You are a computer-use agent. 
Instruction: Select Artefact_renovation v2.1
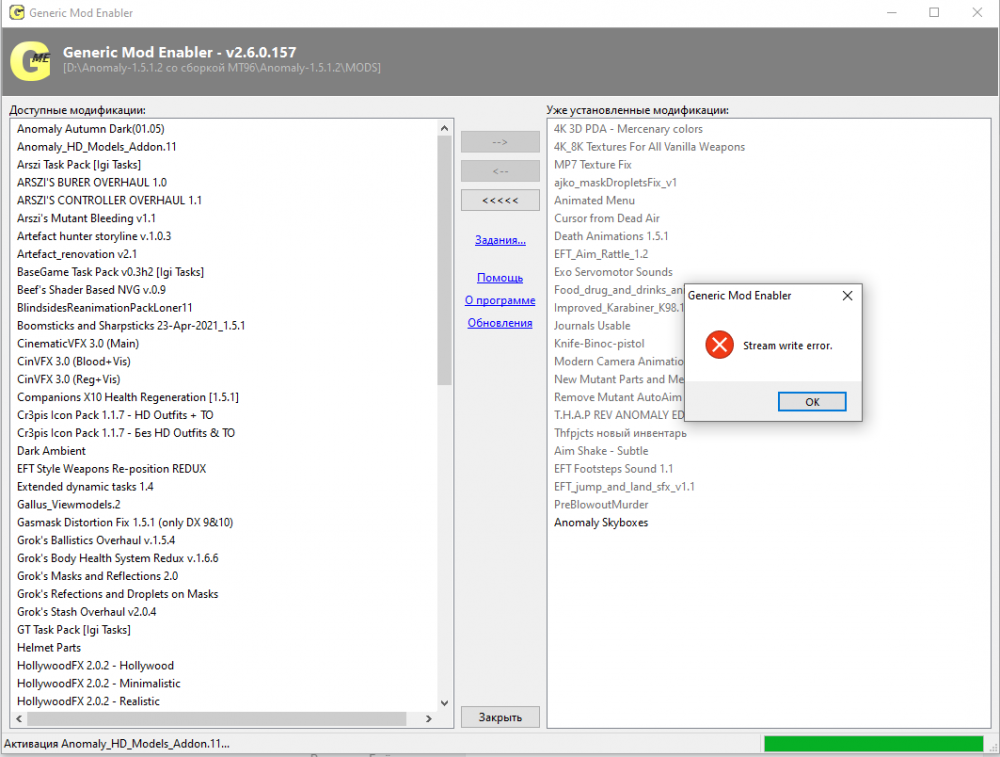point(77,254)
